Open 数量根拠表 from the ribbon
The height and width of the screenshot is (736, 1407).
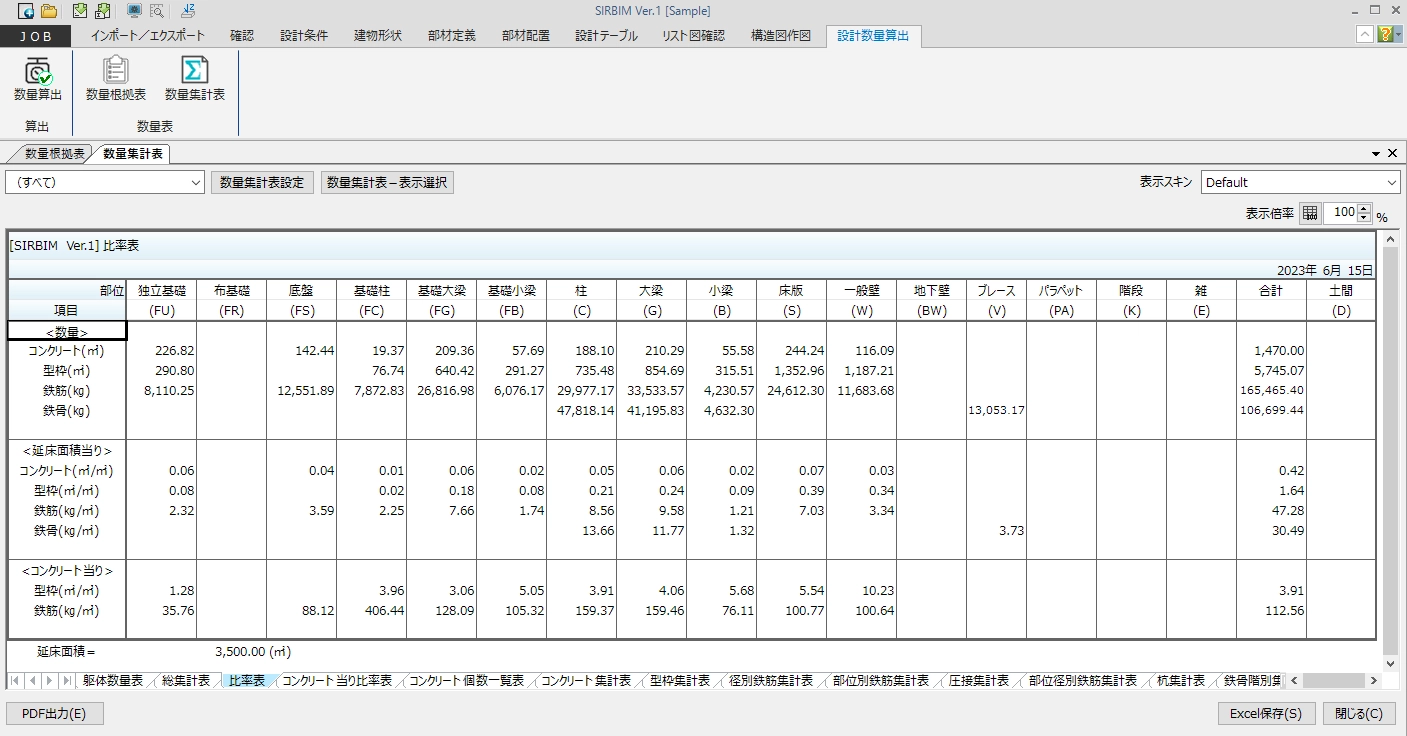[116, 79]
